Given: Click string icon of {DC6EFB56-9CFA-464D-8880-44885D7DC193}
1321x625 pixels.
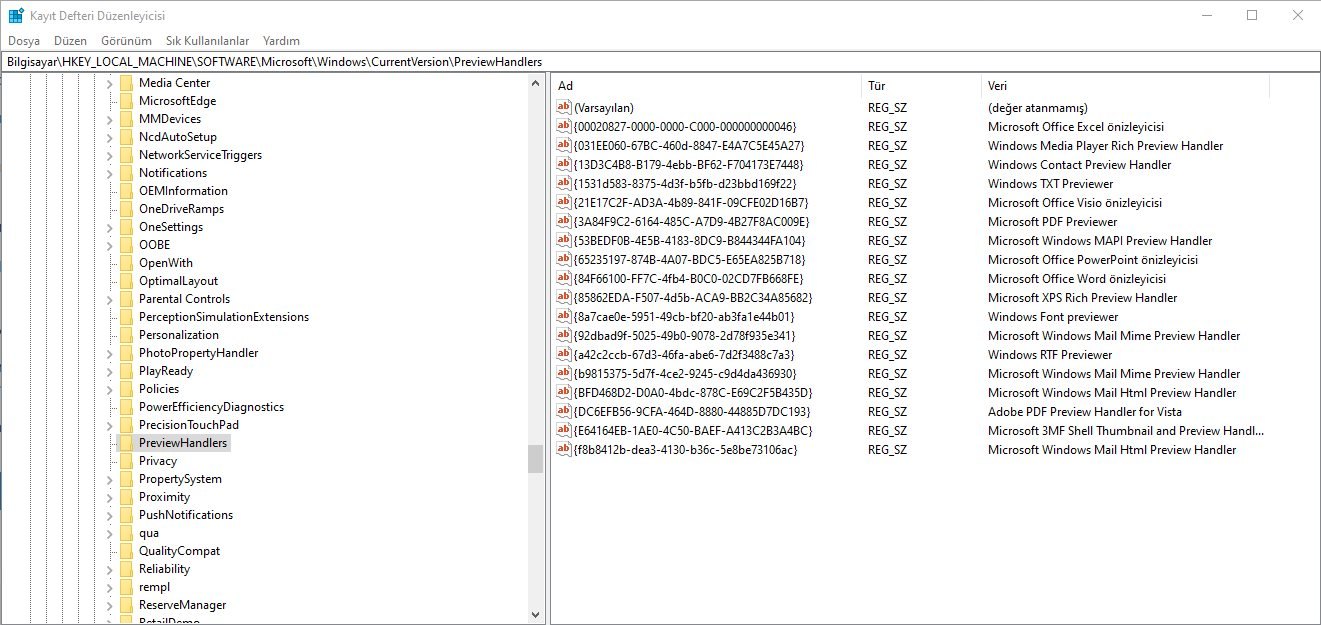Looking at the screenshot, I should 564,411.
